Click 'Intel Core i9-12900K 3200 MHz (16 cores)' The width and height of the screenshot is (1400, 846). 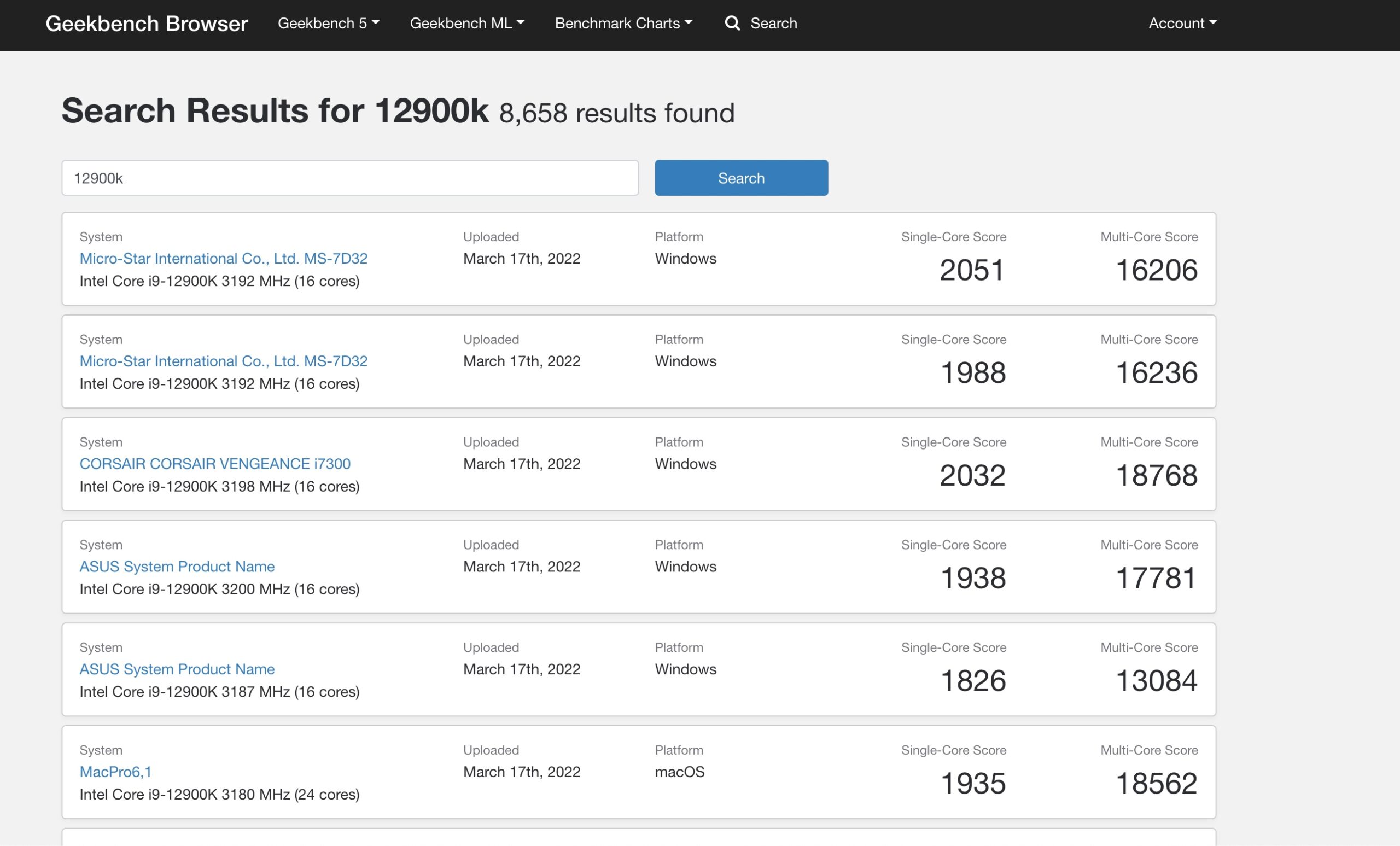point(219,589)
